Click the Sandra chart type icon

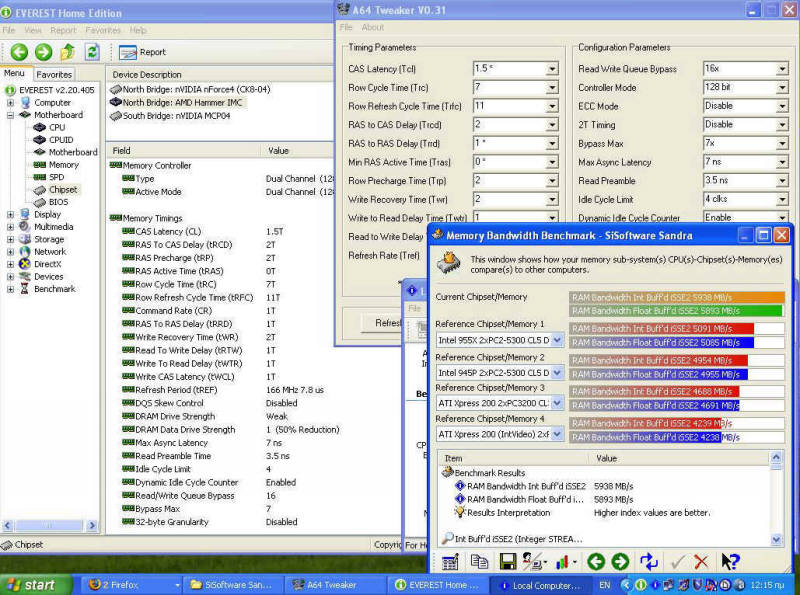(x=564, y=562)
